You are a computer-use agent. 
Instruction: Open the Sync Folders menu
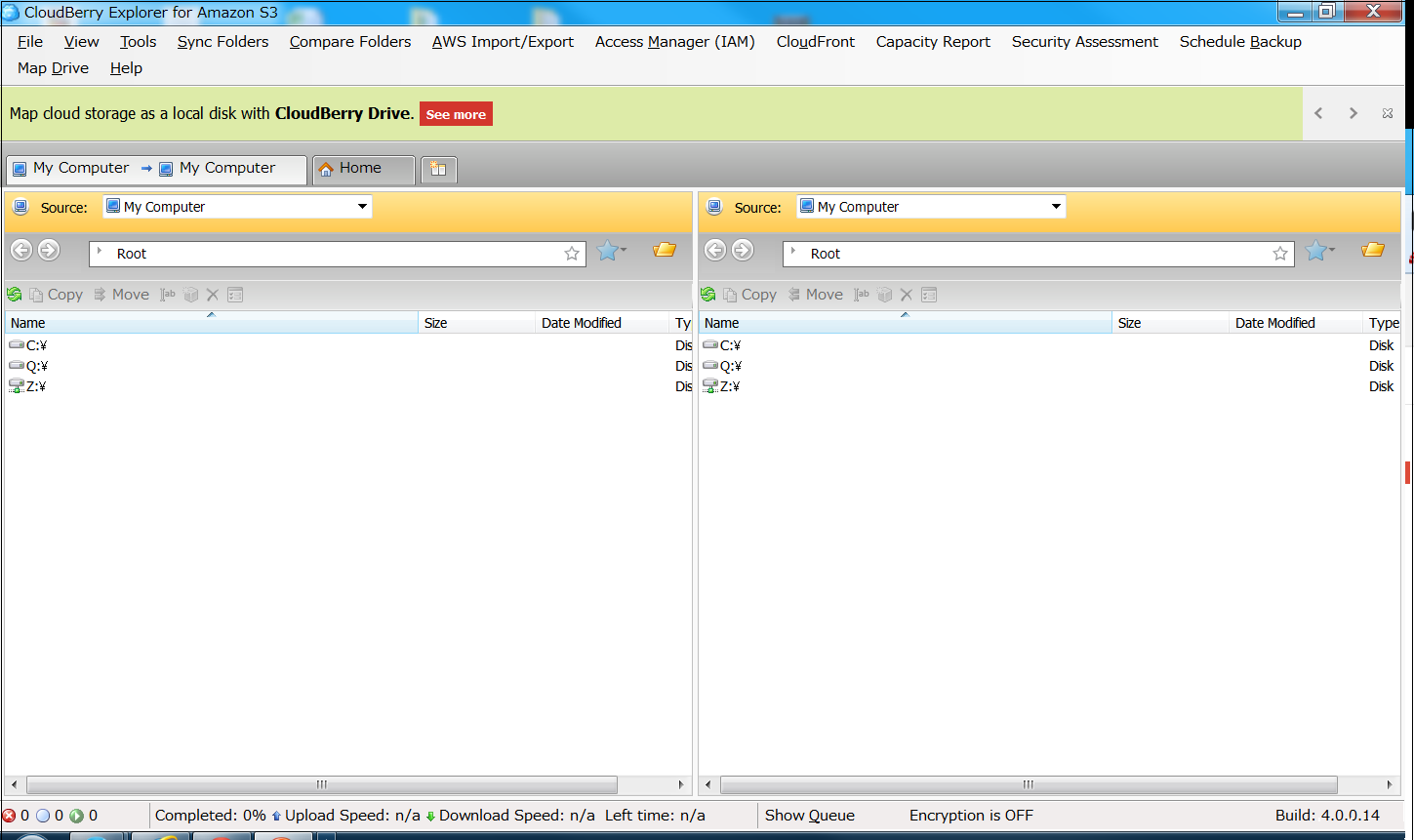(222, 42)
